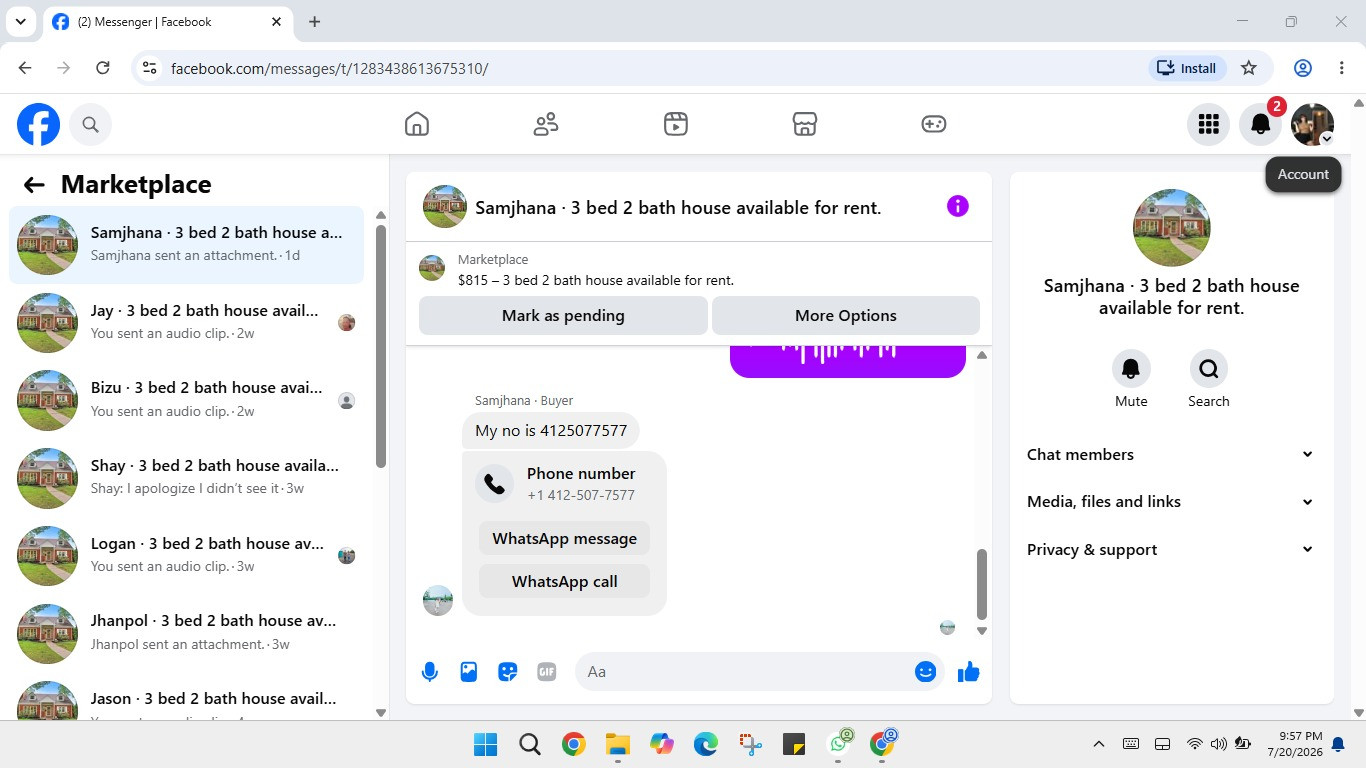The width and height of the screenshot is (1366, 768).
Task: Open the Gaming controller icon
Action: pyautogui.click(x=934, y=124)
